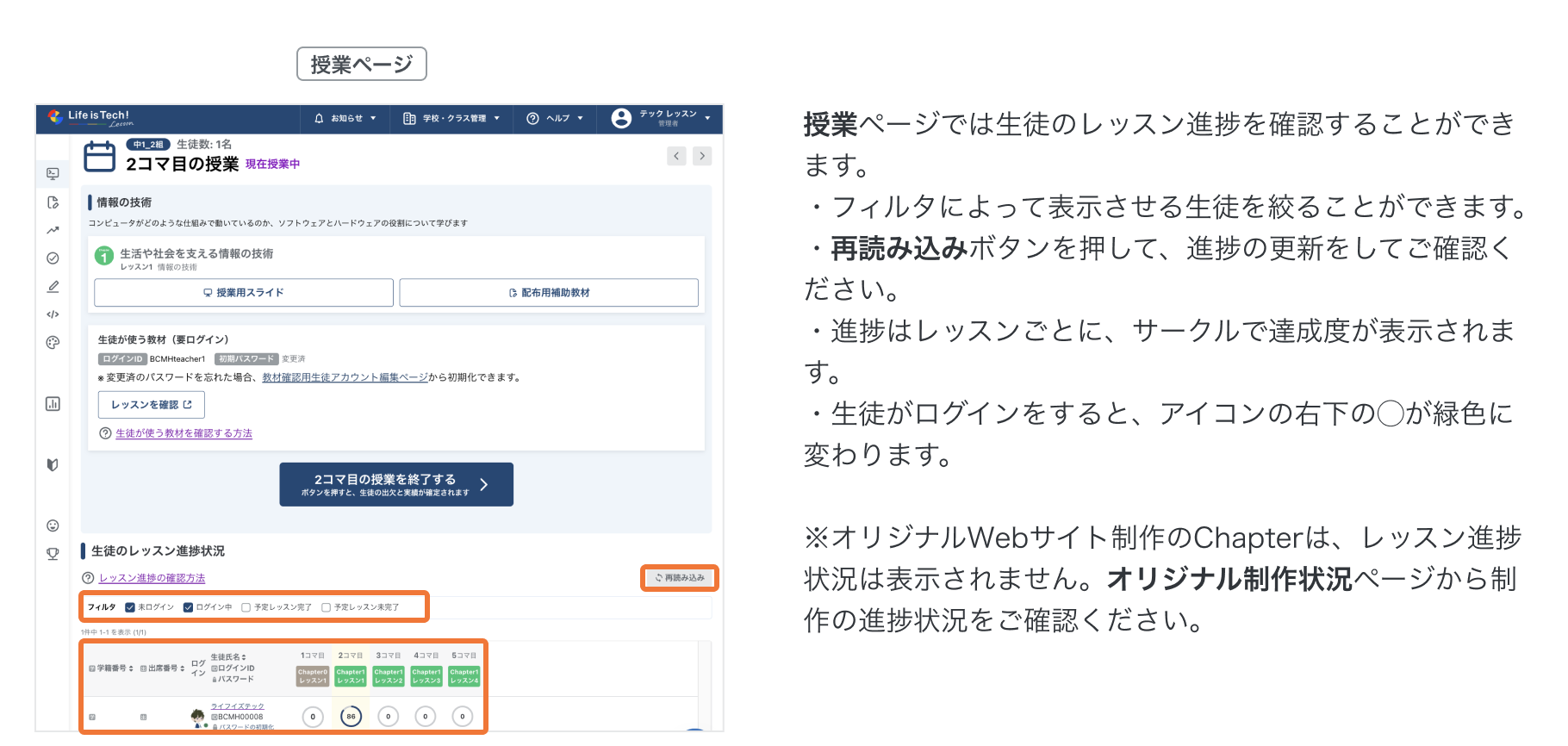Open the palette icon in left sidebar
The image size is (1568, 746).
[x=53, y=343]
